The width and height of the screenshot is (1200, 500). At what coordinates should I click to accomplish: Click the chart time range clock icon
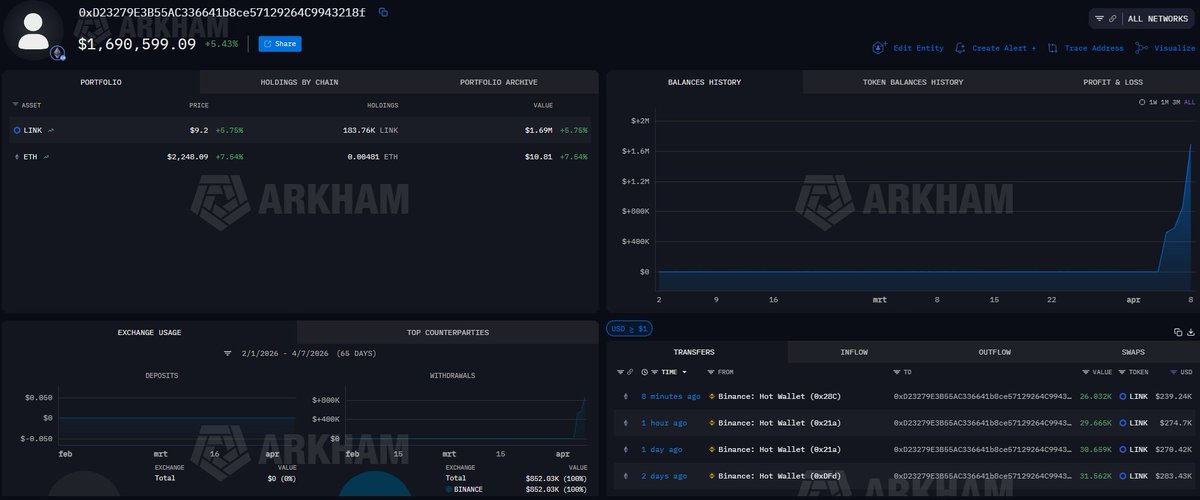point(1142,102)
